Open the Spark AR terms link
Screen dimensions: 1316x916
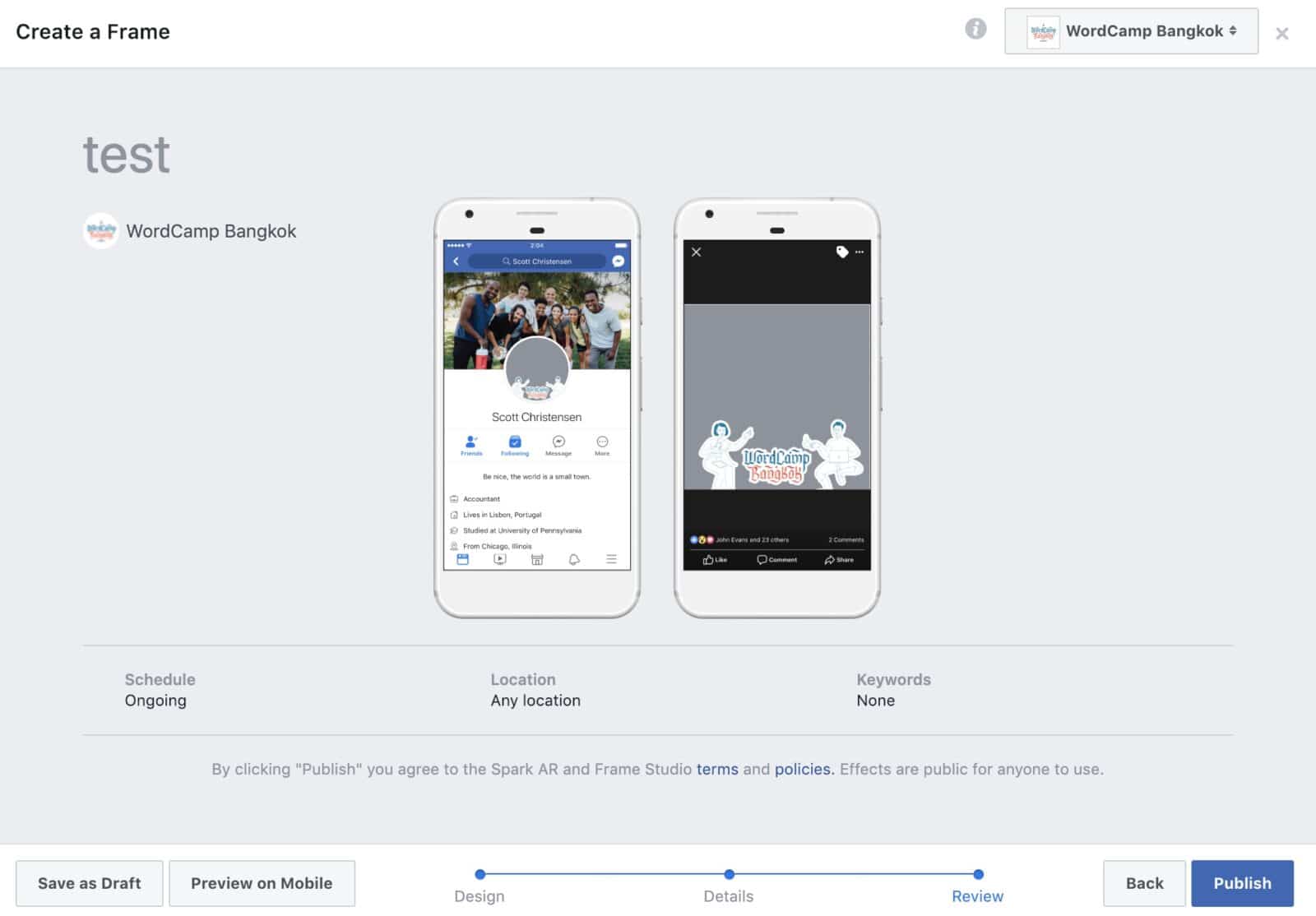pyautogui.click(x=717, y=769)
